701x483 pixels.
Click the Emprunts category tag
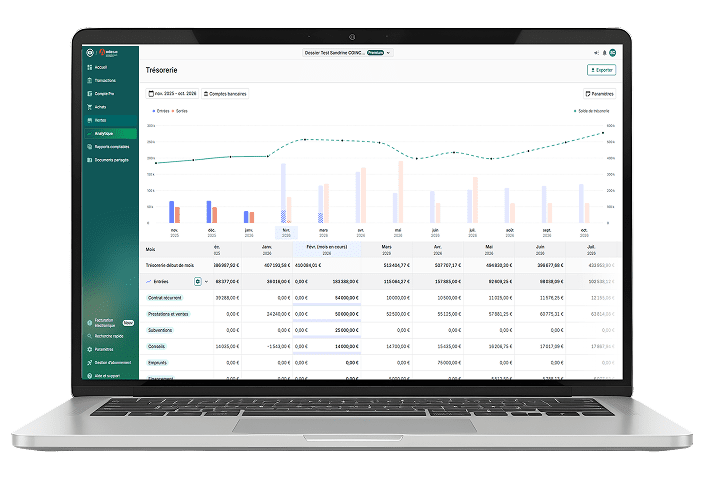click(x=157, y=363)
